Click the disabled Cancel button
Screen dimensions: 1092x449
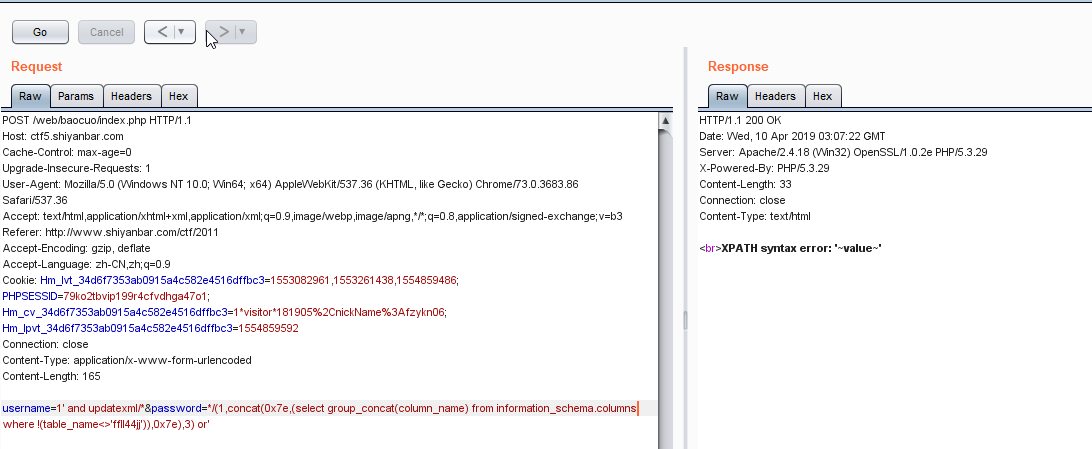[x=107, y=32]
